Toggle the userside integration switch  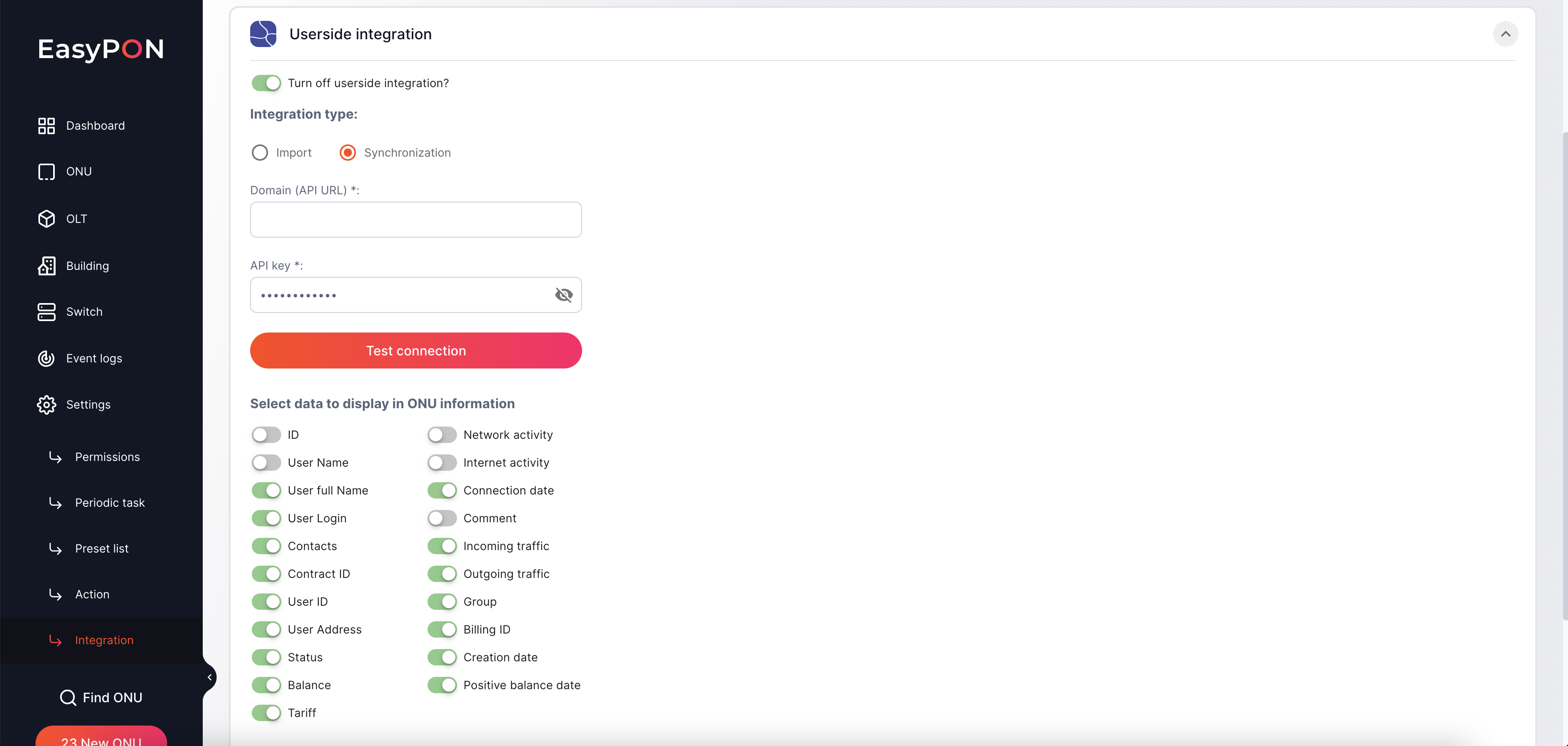(x=266, y=83)
